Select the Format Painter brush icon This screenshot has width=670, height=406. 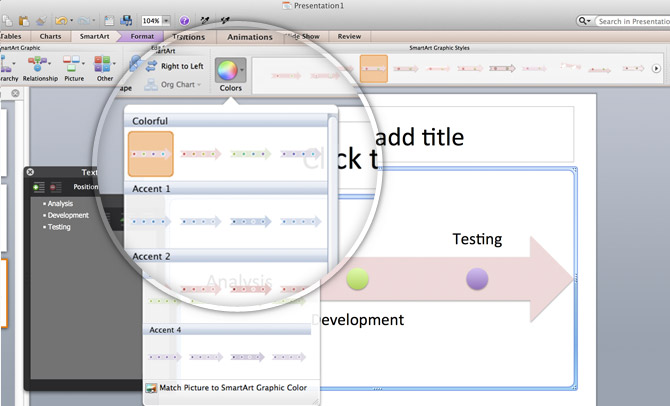[41, 21]
